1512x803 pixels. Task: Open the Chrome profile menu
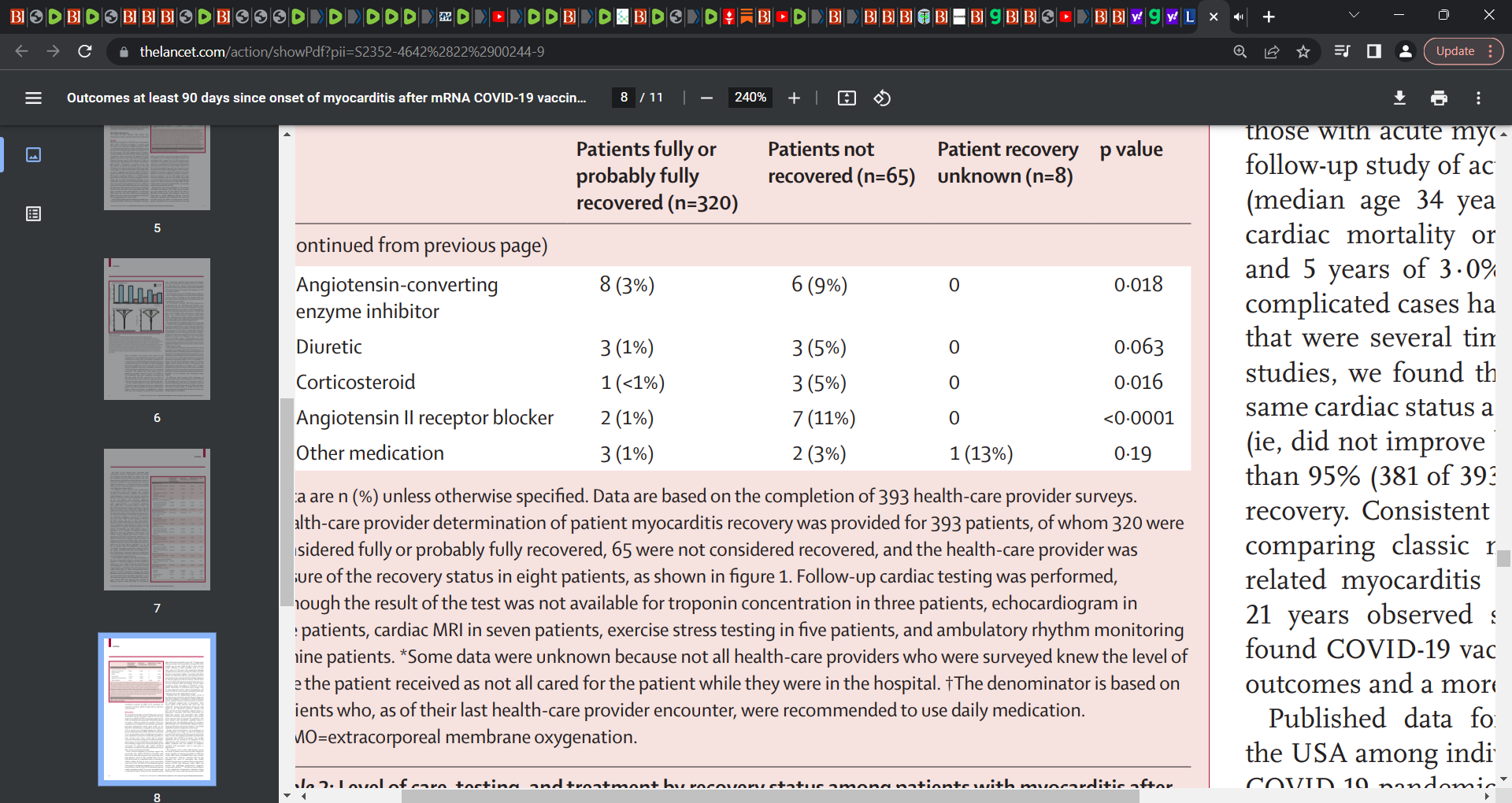[x=1405, y=51]
